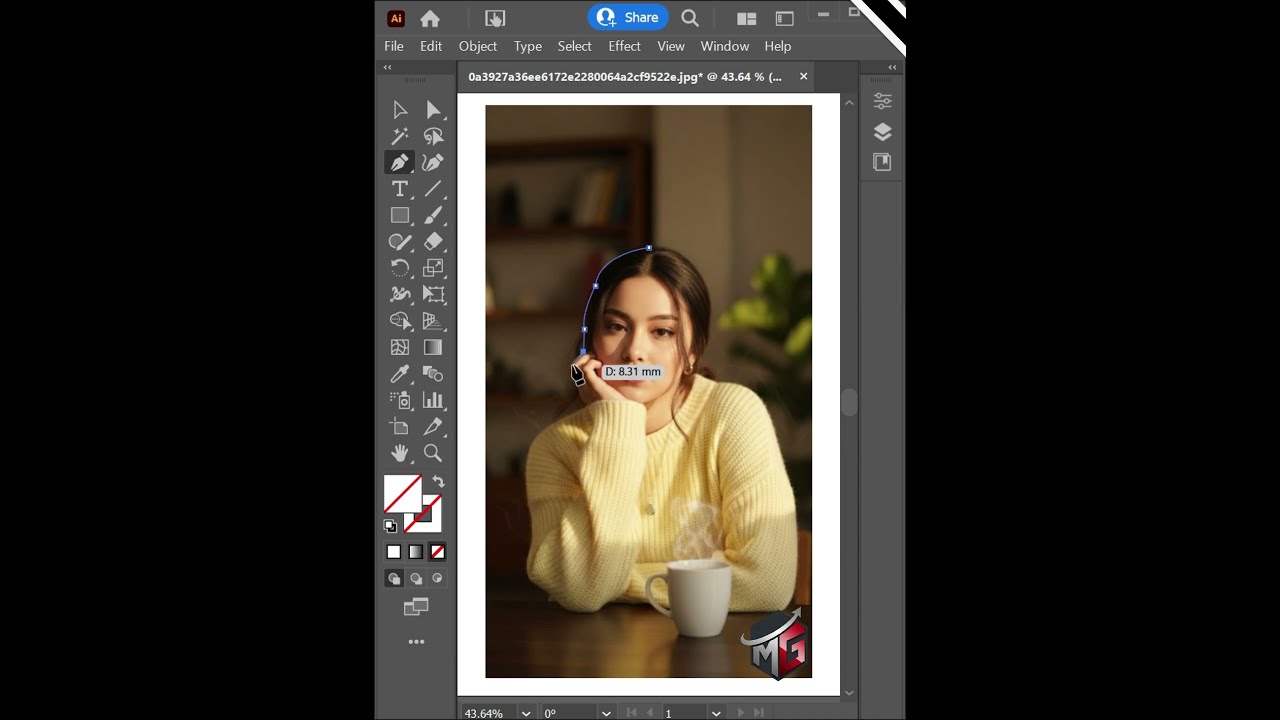Viewport: 1280px width, 720px height.
Task: Open the View menu
Action: coord(671,46)
